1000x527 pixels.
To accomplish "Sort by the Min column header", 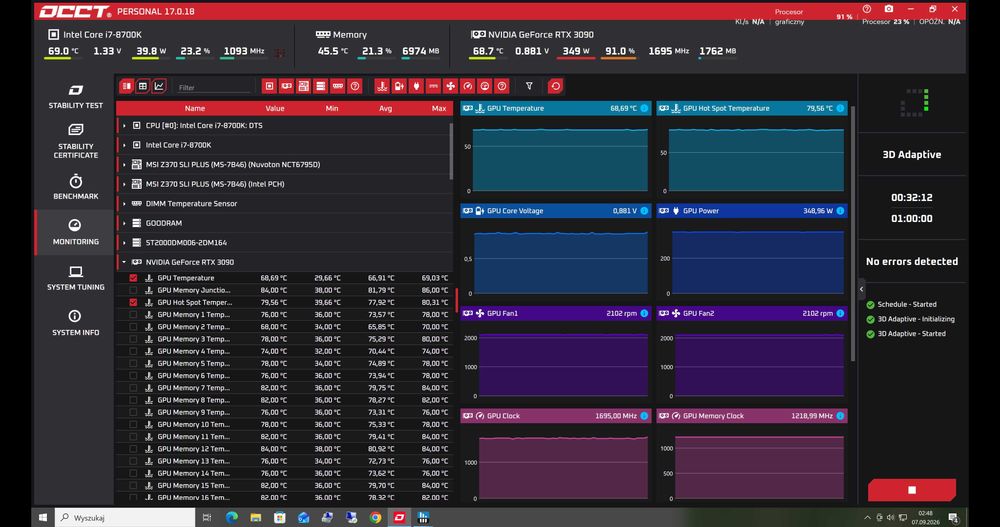I will click(x=332, y=108).
